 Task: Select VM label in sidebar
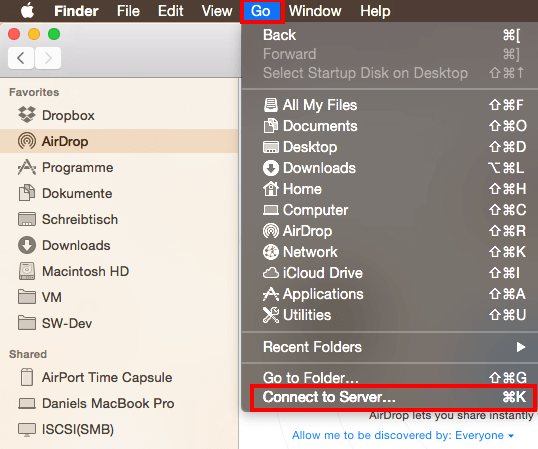tap(51, 297)
